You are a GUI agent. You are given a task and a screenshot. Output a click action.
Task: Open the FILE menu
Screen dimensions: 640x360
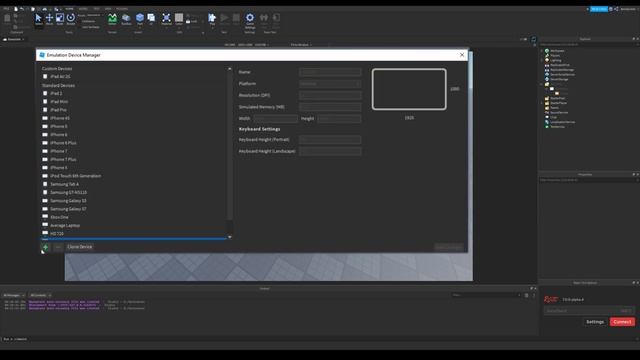[6, 9]
